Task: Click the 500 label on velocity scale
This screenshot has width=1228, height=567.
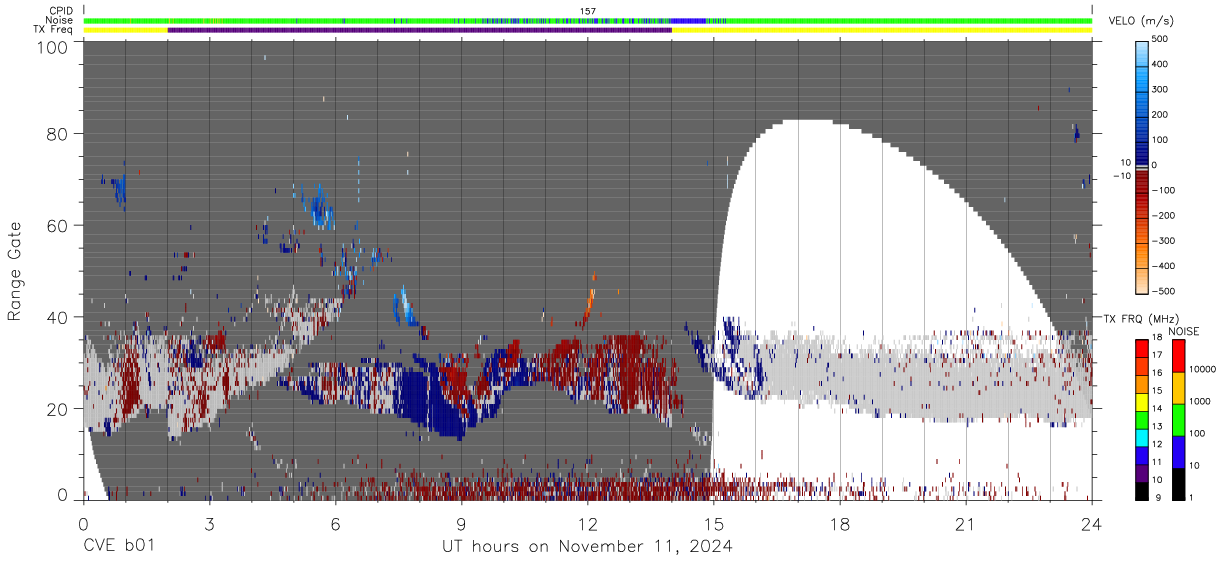Action: click(1161, 39)
